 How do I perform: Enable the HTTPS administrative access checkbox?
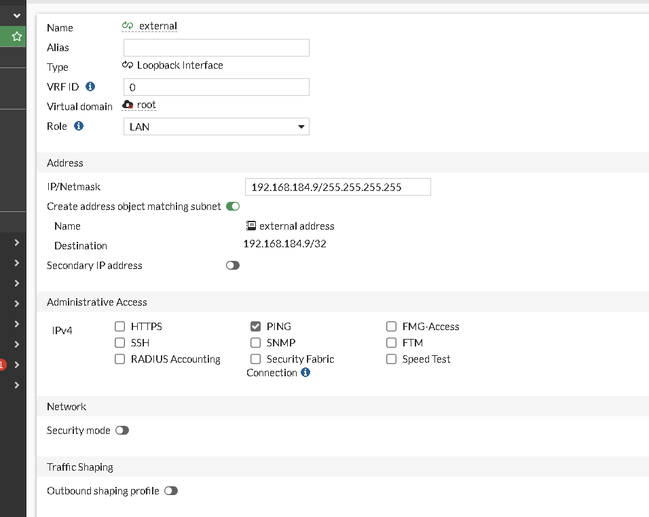[x=120, y=326]
